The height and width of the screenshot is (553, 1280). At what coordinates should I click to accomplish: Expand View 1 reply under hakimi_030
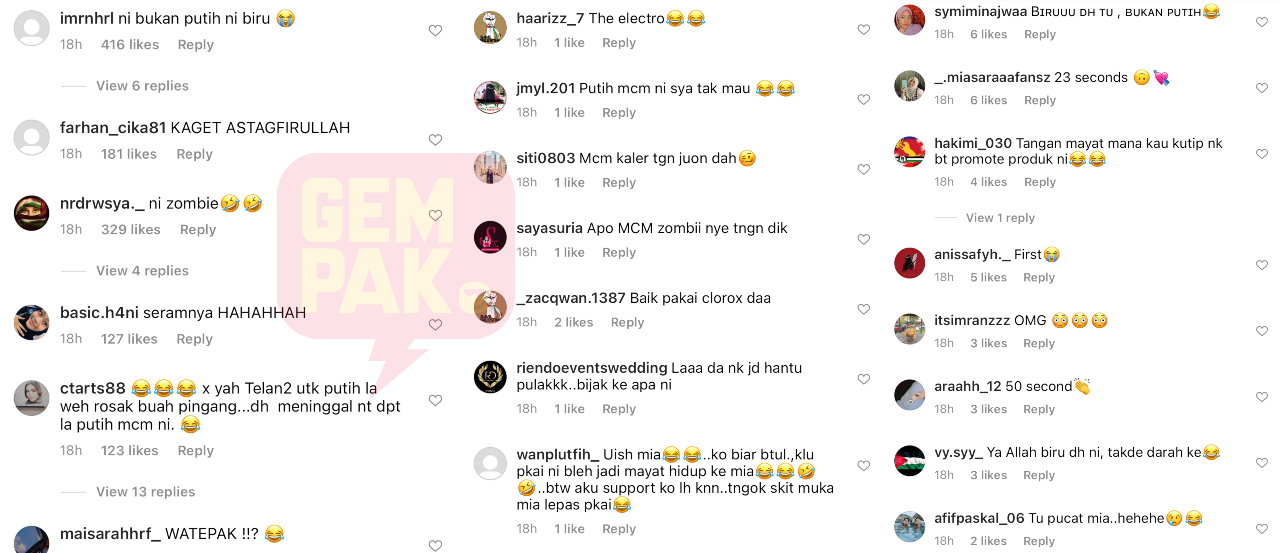tap(1000, 218)
